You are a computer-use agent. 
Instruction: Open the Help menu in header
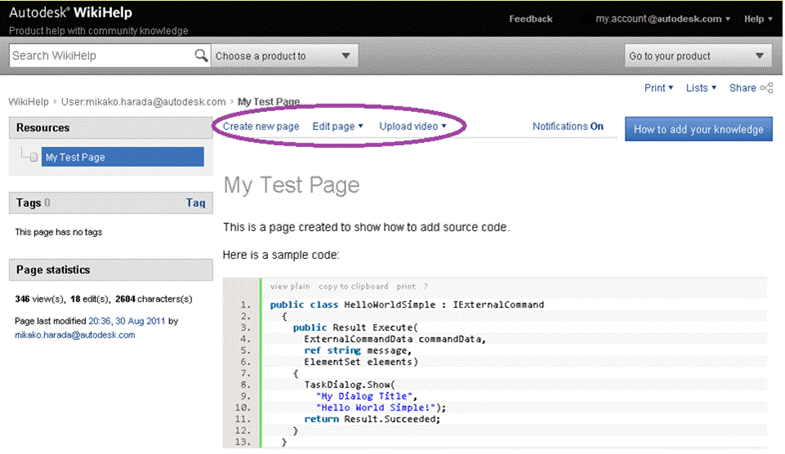click(x=758, y=19)
